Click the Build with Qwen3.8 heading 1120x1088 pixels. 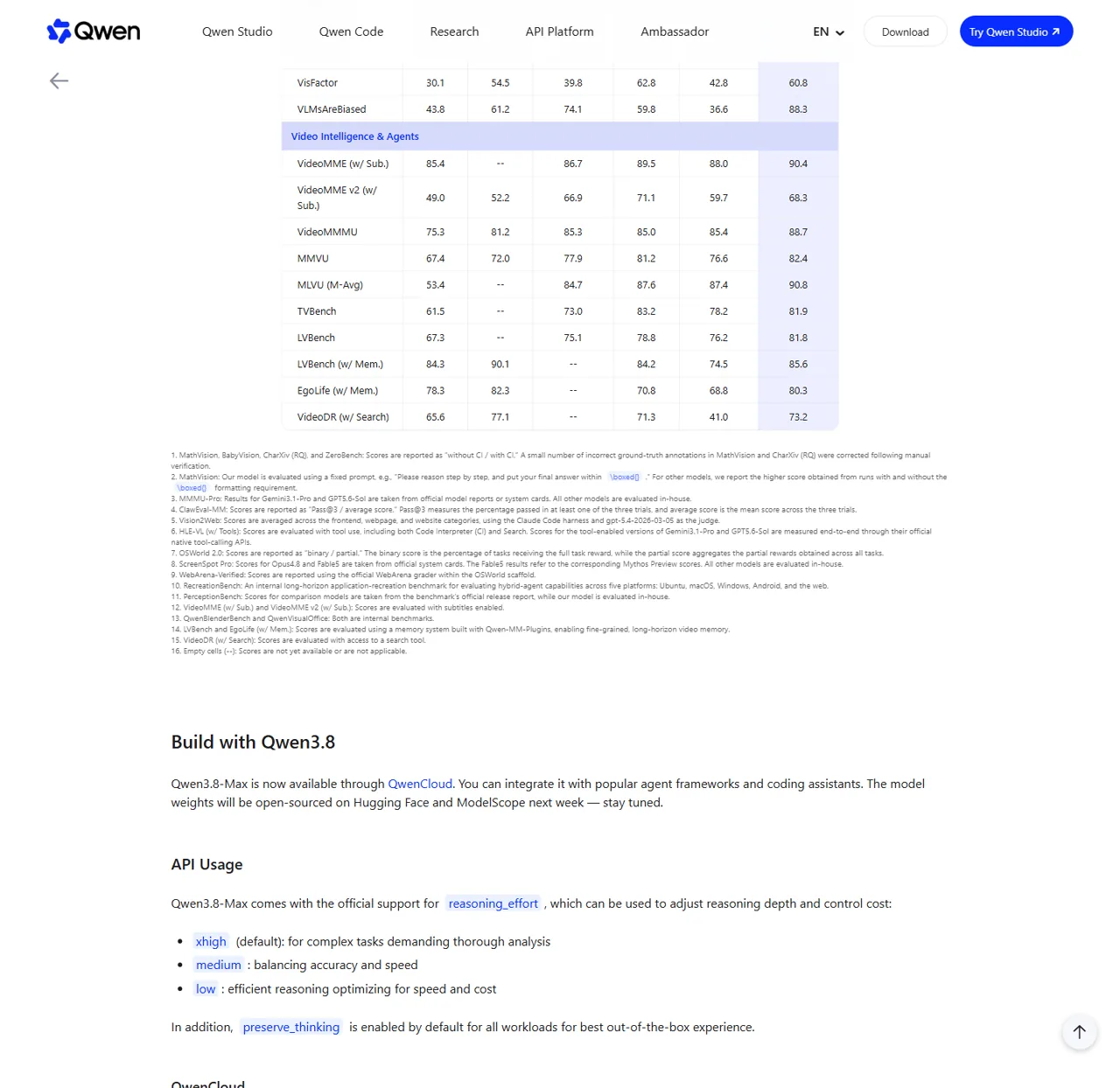point(253,742)
